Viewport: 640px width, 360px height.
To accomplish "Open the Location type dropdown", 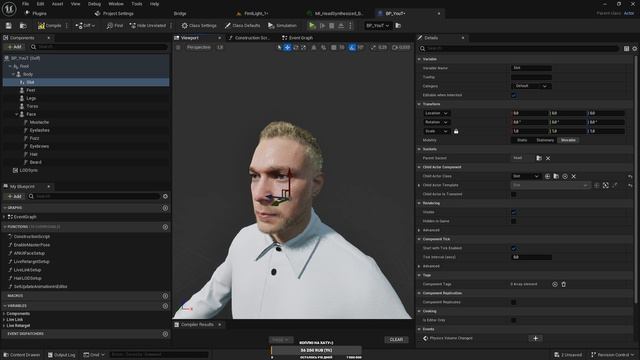I will 436,113.
